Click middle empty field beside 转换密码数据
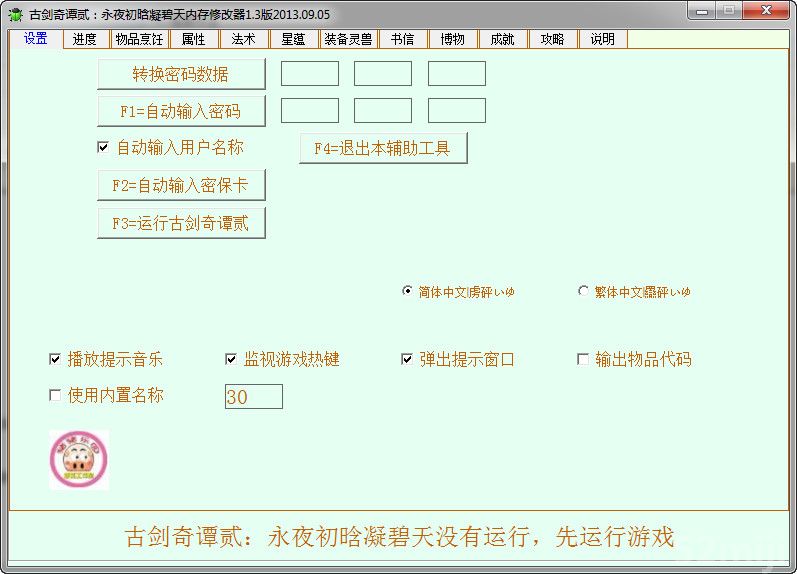The height and width of the screenshot is (574, 797). pos(383,74)
